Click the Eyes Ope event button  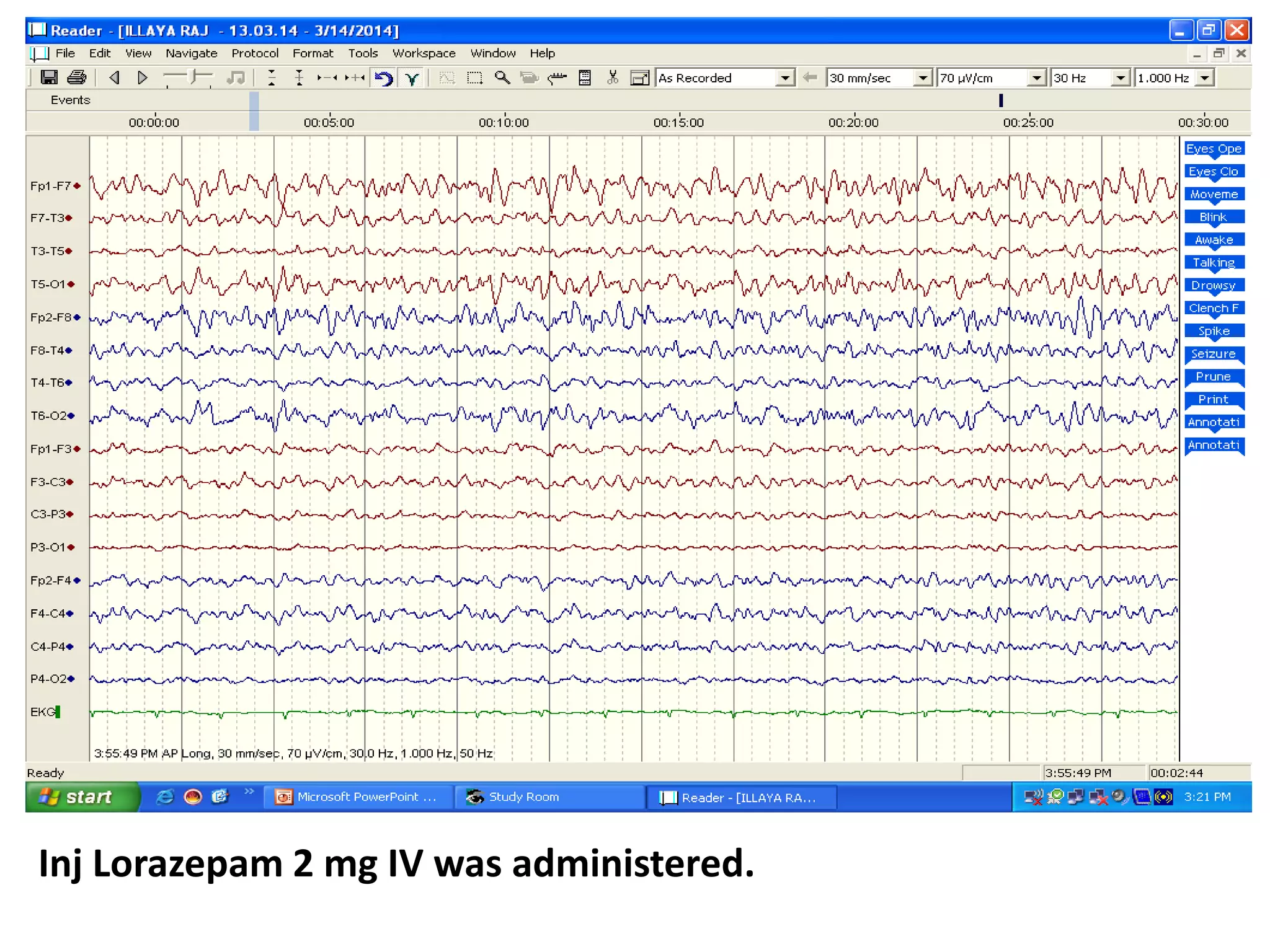click(1214, 149)
